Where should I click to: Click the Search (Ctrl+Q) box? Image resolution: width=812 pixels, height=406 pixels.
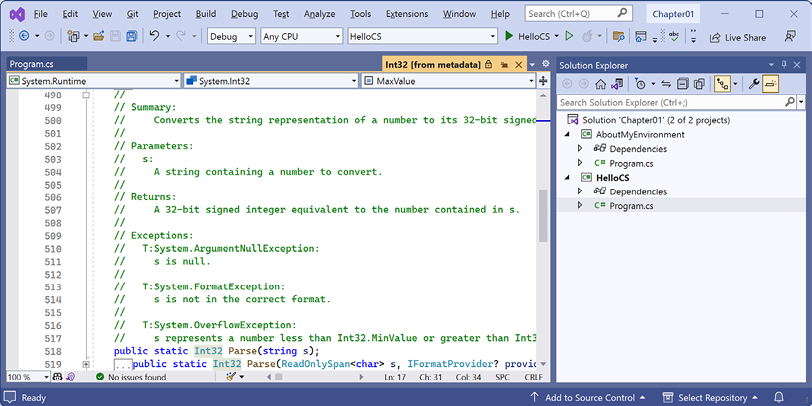tap(578, 14)
